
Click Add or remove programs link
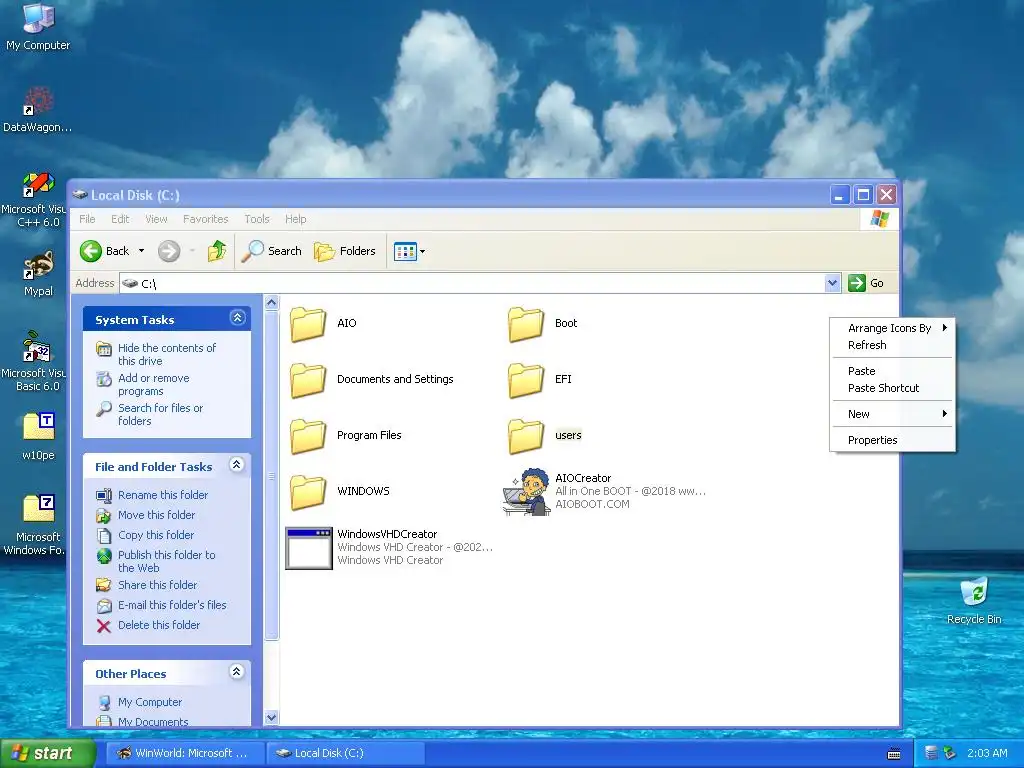153,385
